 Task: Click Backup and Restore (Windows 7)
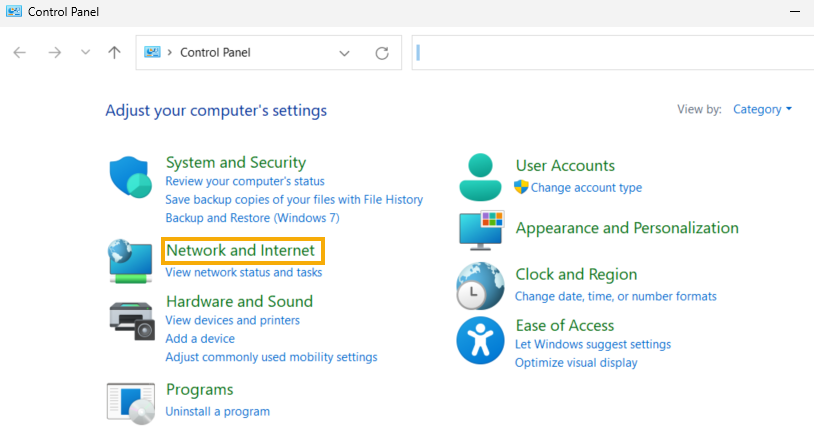pos(252,218)
